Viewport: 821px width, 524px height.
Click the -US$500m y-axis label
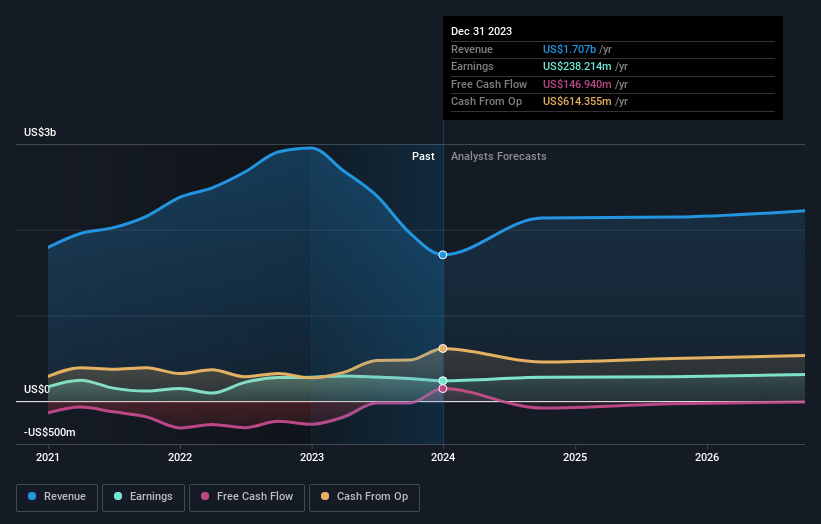(50, 432)
